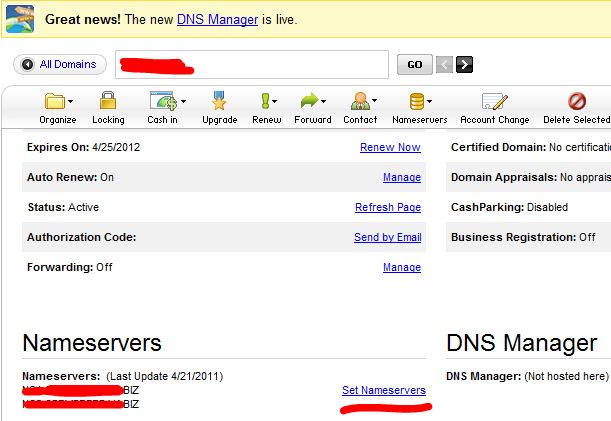
Task: Click the Nameservers section heading
Action: tap(92, 343)
